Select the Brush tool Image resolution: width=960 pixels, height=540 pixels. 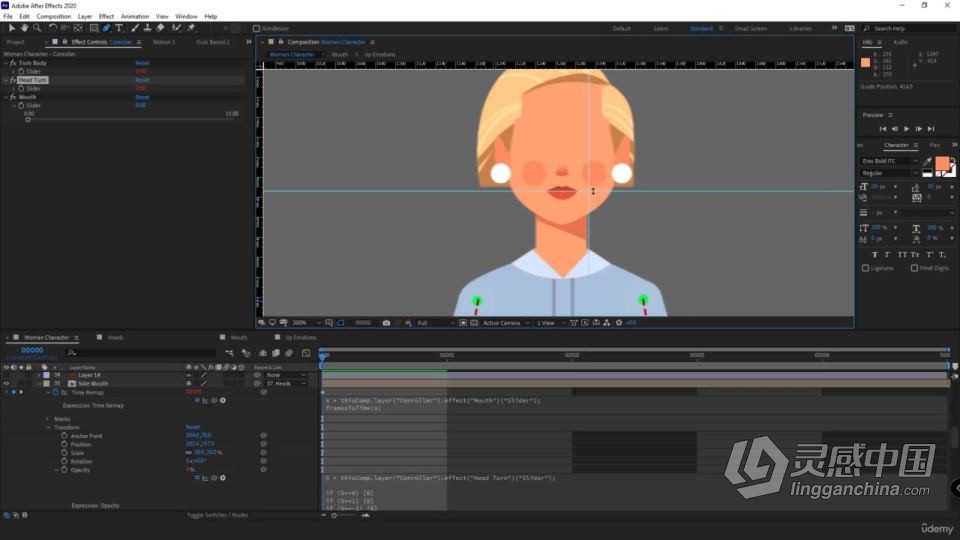135,28
